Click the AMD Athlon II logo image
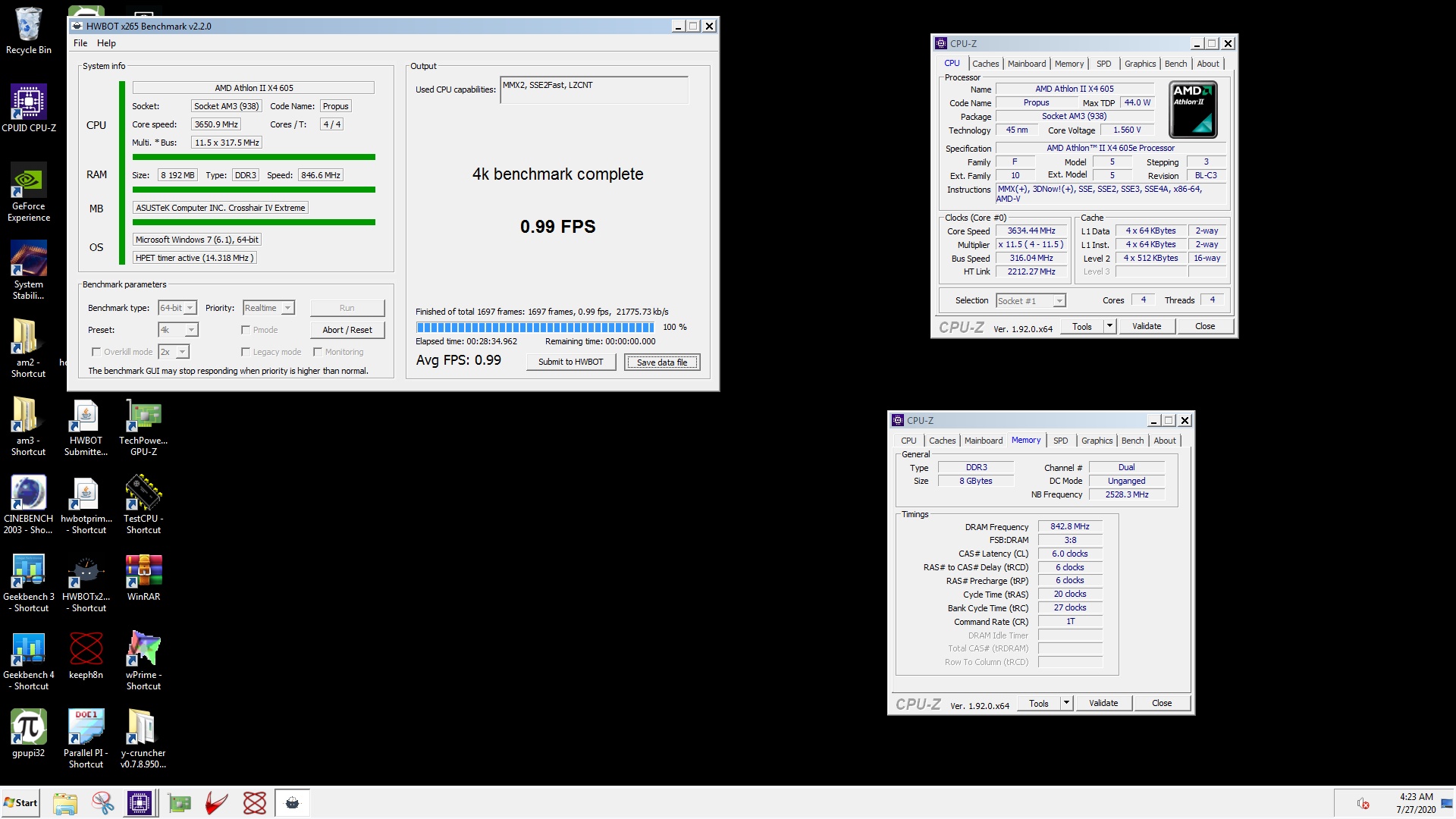1456x819 pixels. click(1193, 109)
